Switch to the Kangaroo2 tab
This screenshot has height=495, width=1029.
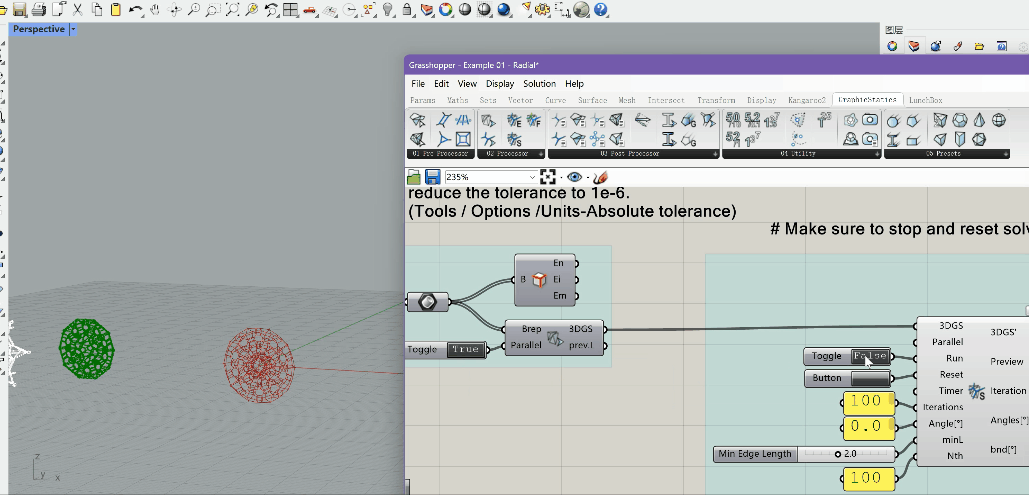pos(807,100)
